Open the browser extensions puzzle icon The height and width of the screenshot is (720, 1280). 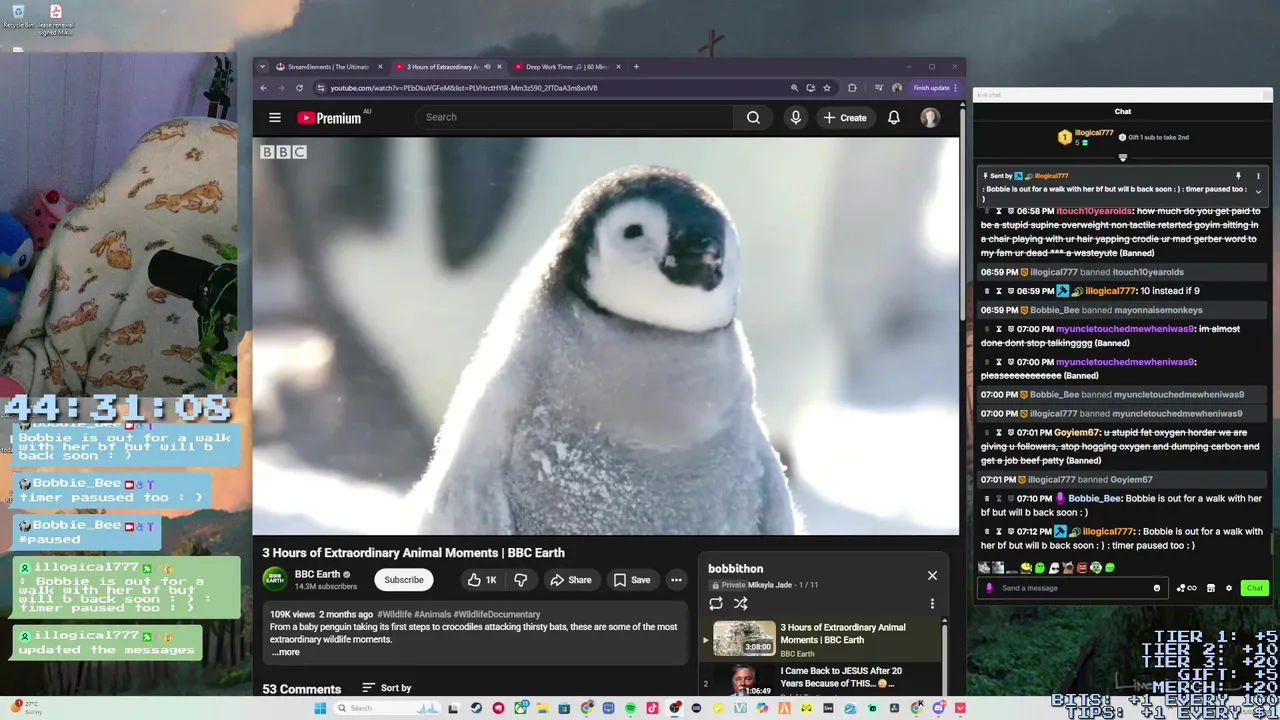[852, 88]
